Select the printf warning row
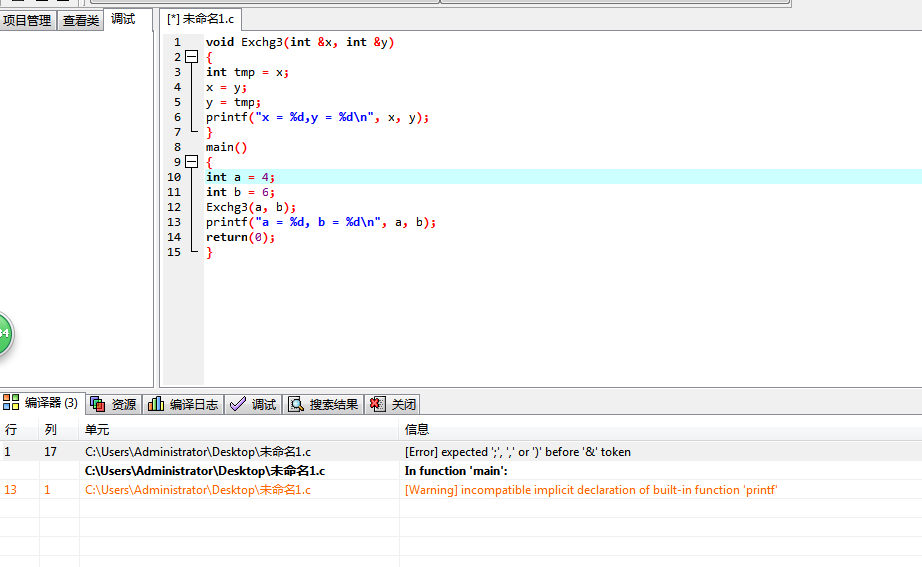 [x=461, y=490]
